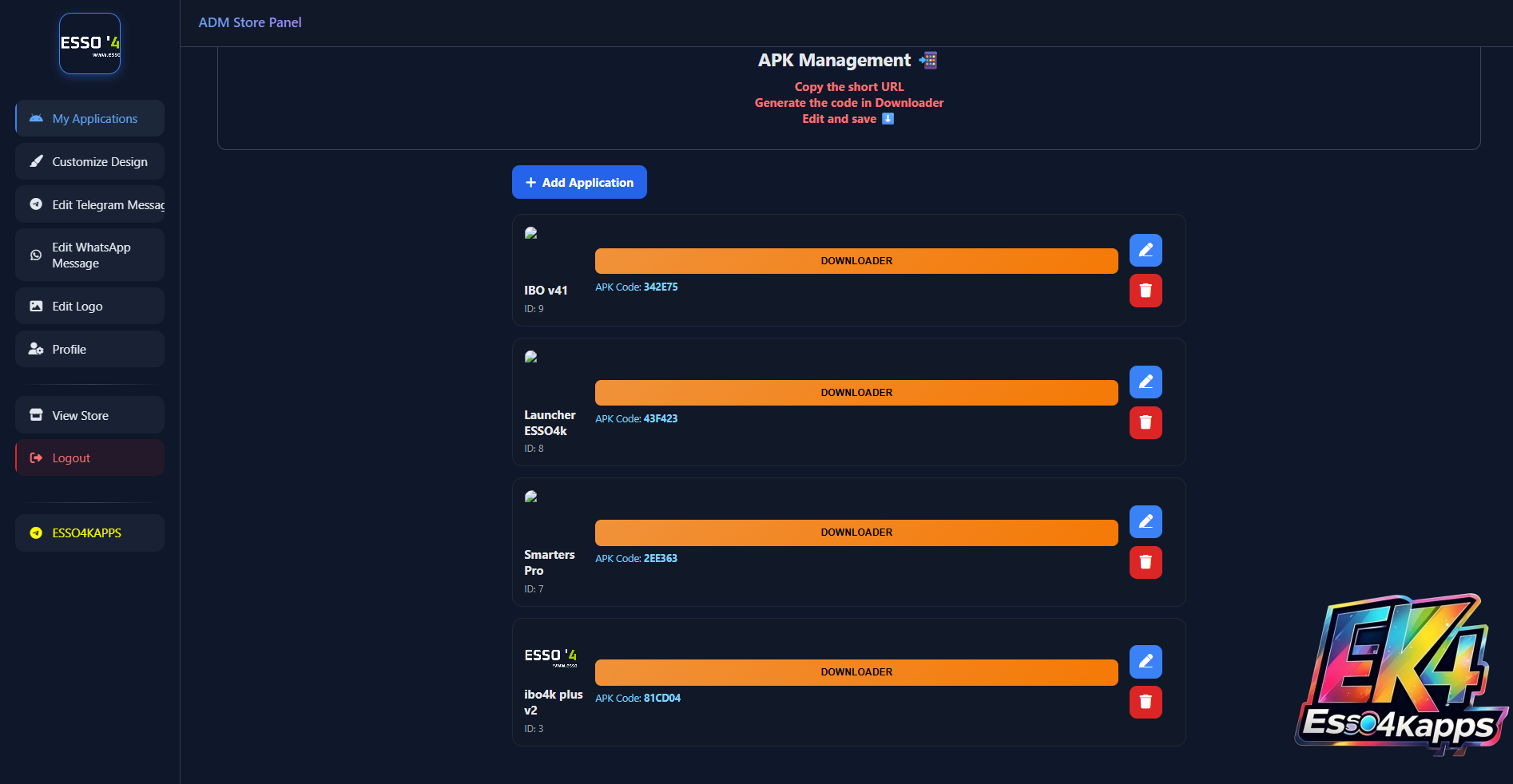This screenshot has width=1513, height=784.
Task: Open Edit Telegram Message section
Action: click(x=89, y=205)
